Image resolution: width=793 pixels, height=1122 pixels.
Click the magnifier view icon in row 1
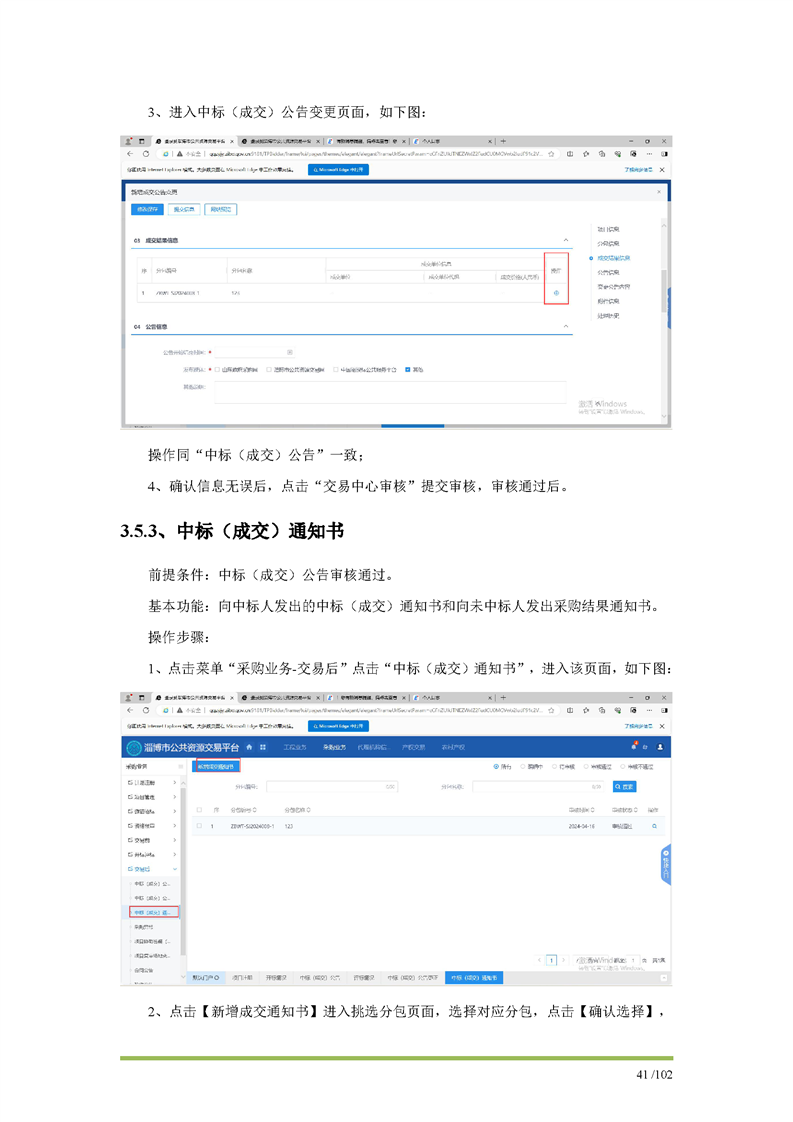[x=654, y=827]
